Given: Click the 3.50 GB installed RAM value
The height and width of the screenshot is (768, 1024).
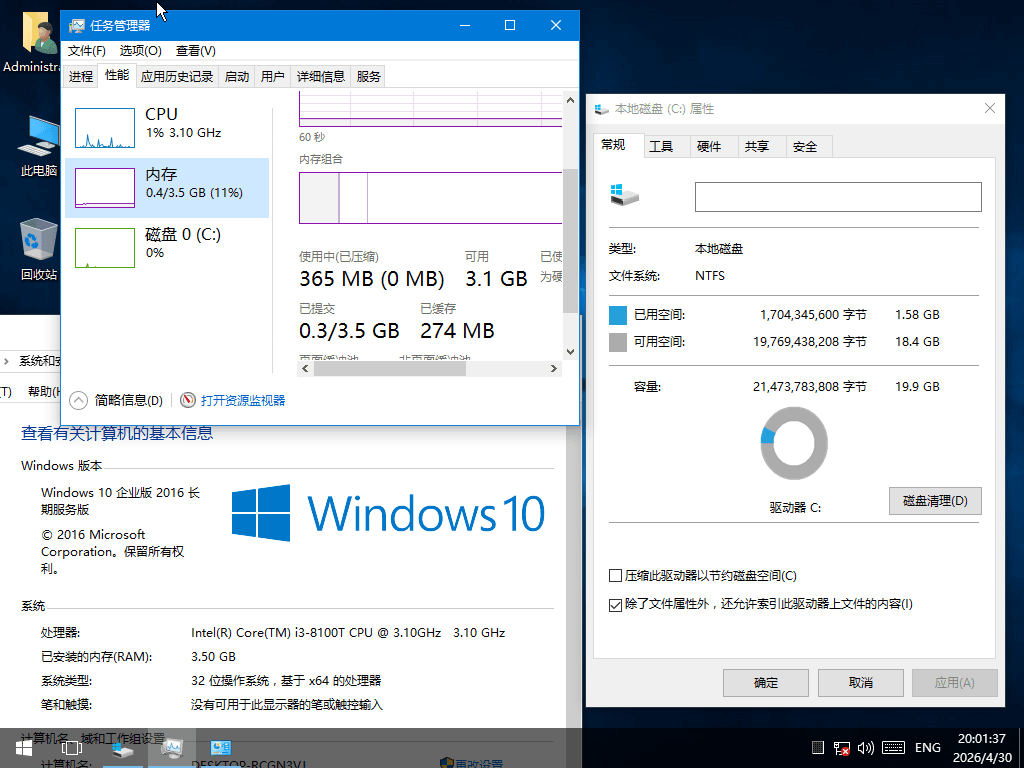Looking at the screenshot, I should pyautogui.click(x=214, y=656).
